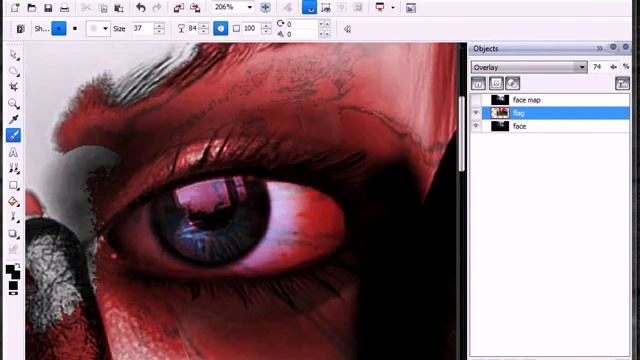
Task: Create a new document
Action: click(x=15, y=7)
